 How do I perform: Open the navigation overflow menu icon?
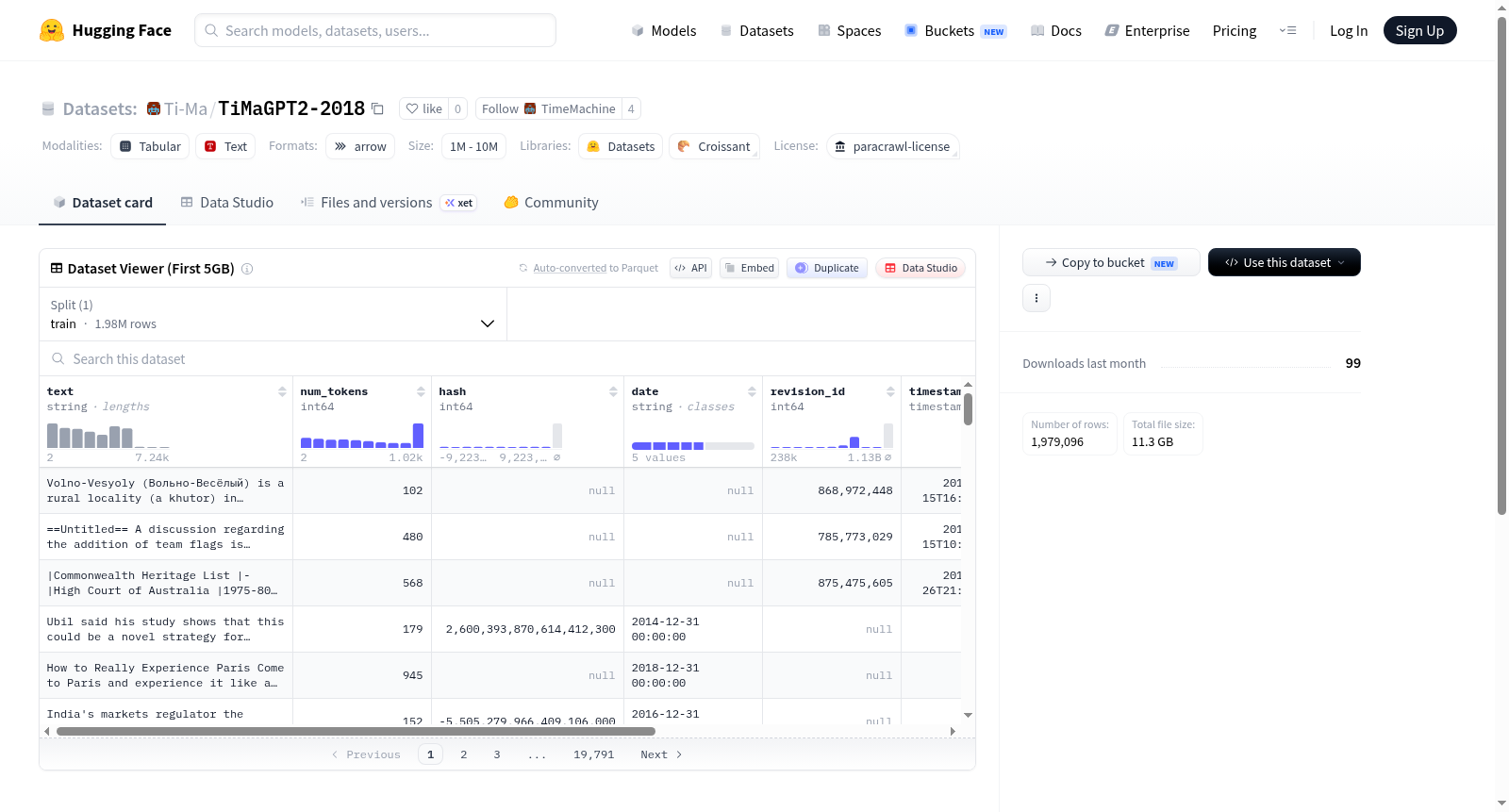pos(1287,30)
